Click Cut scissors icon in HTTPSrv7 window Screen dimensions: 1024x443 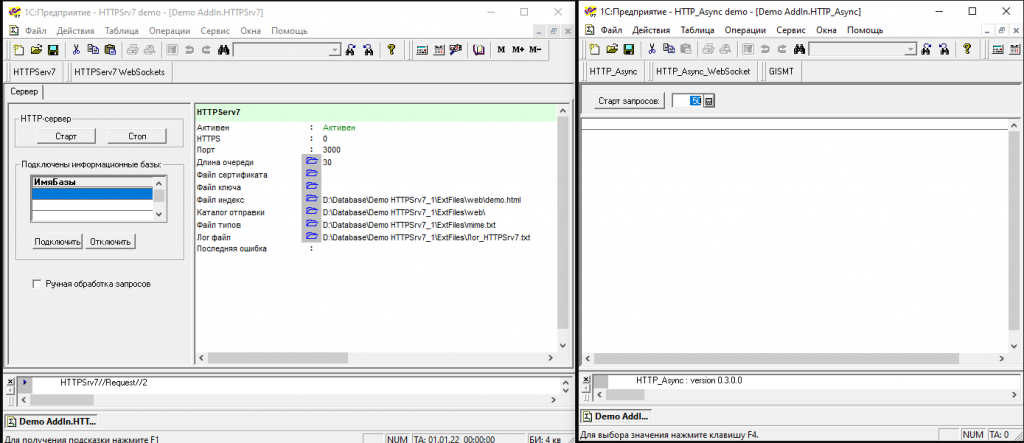76,49
